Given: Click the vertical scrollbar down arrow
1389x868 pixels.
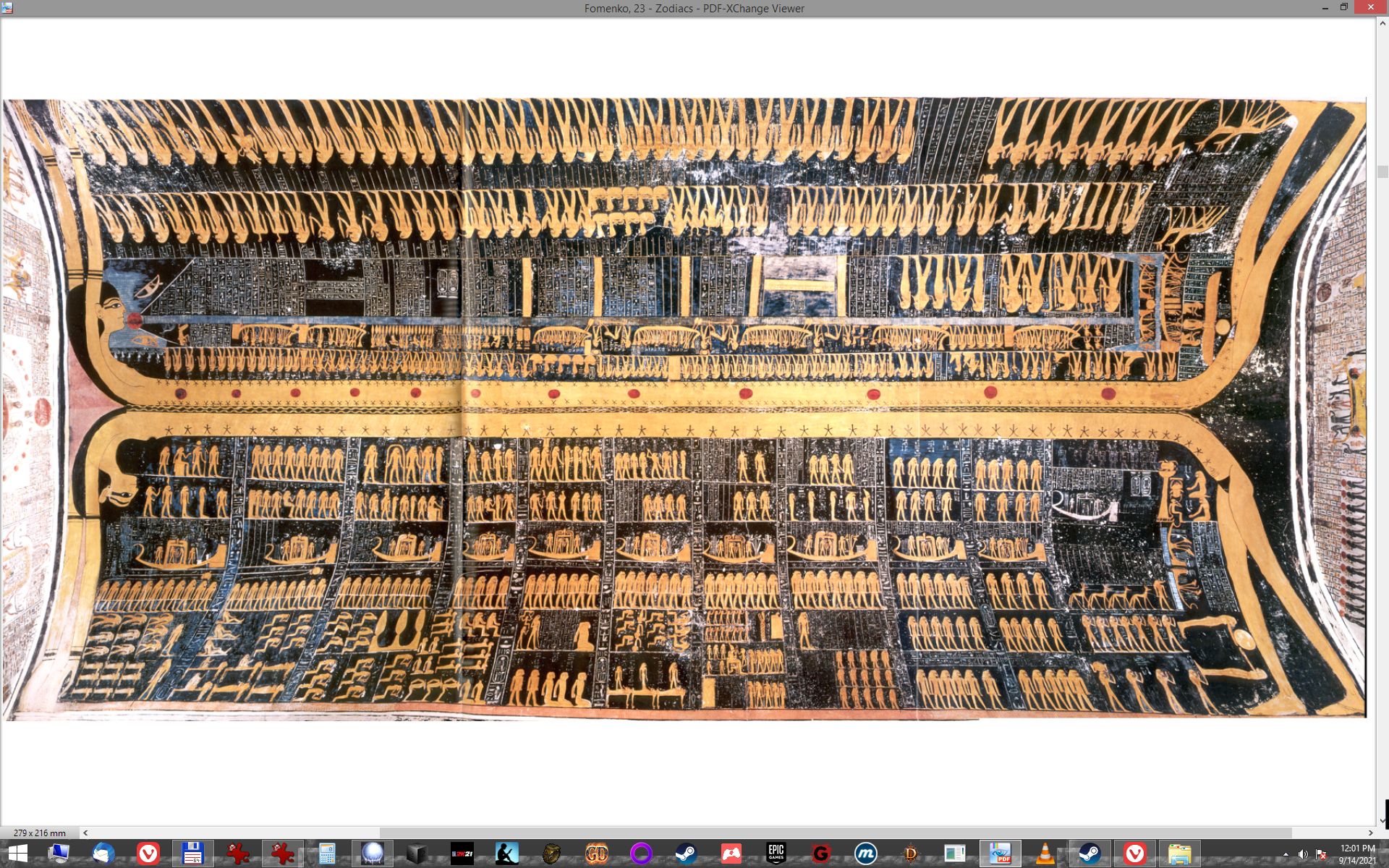Looking at the screenshot, I should pyautogui.click(x=1382, y=820).
